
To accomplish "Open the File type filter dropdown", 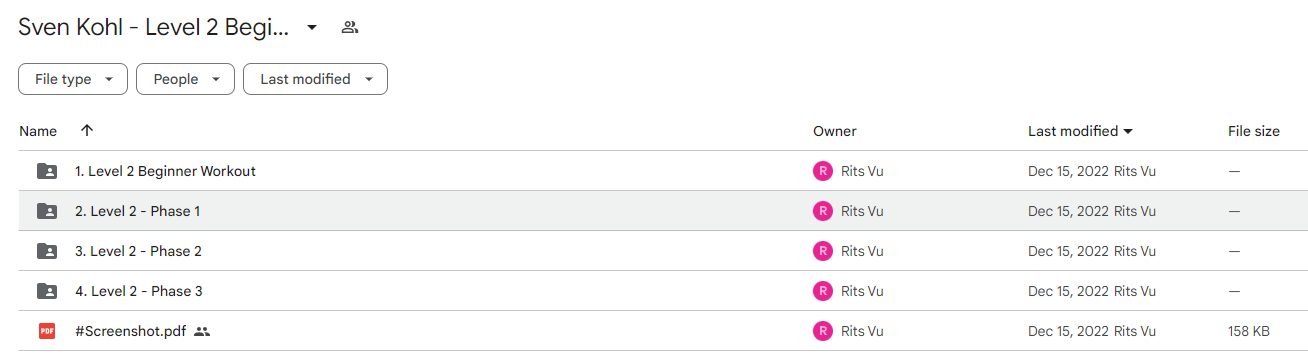I will click(x=73, y=79).
